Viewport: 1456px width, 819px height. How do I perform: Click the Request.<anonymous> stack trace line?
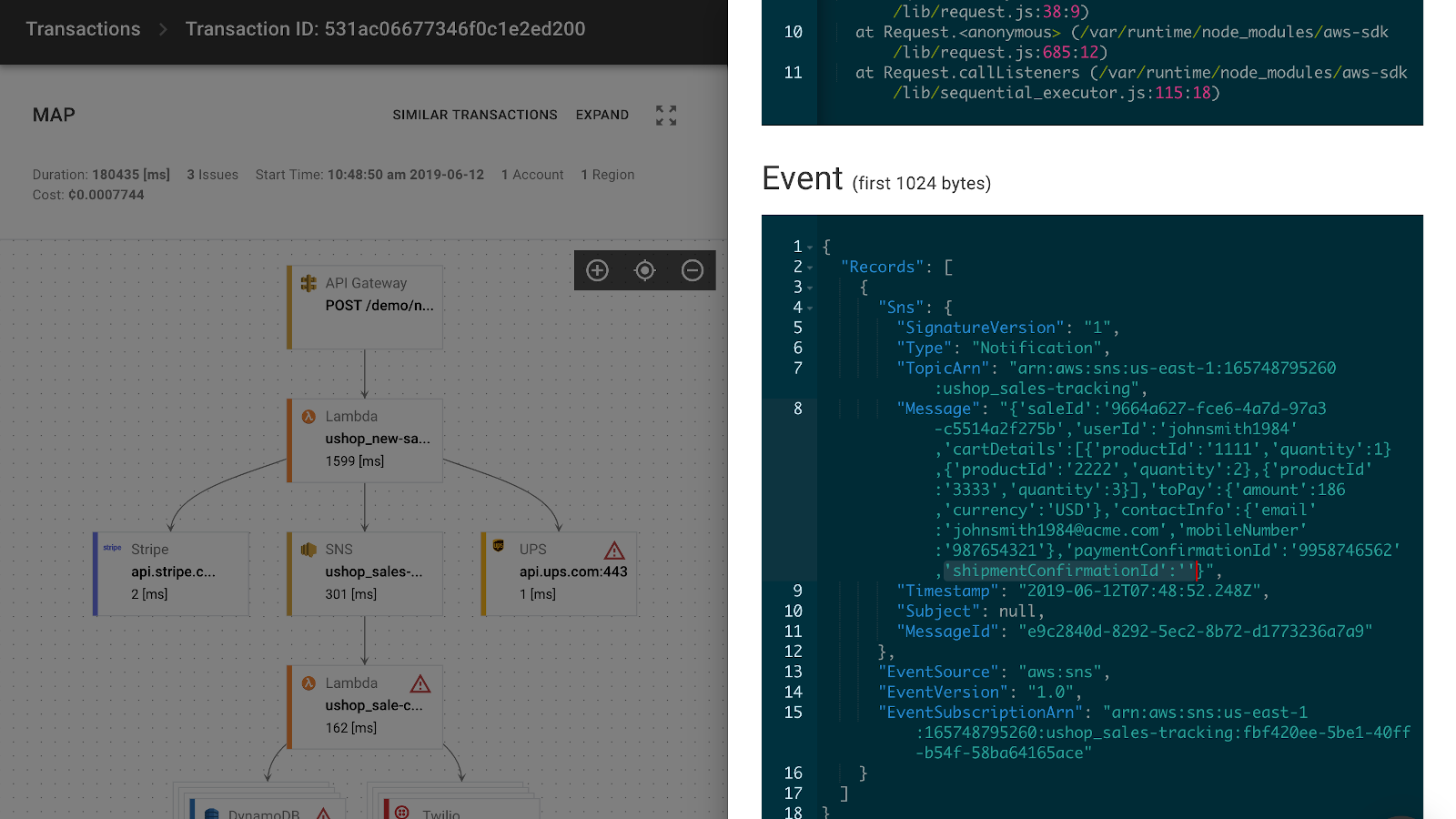pos(1122,42)
